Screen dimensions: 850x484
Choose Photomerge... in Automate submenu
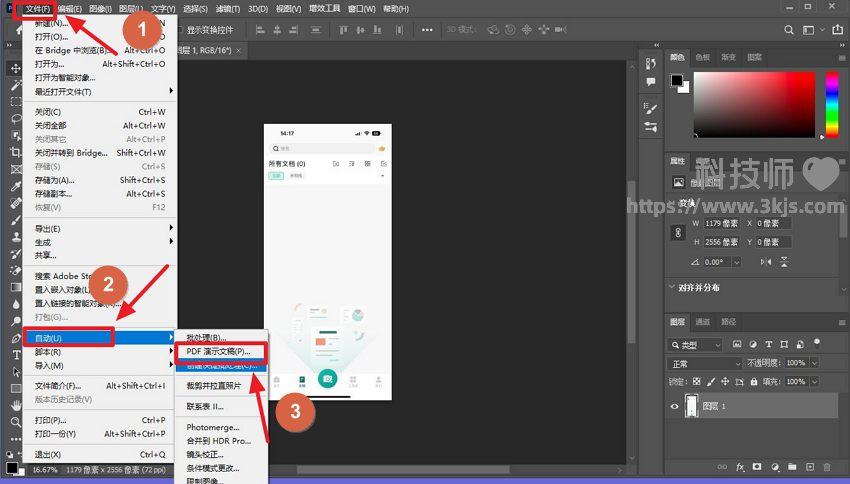click(221, 427)
